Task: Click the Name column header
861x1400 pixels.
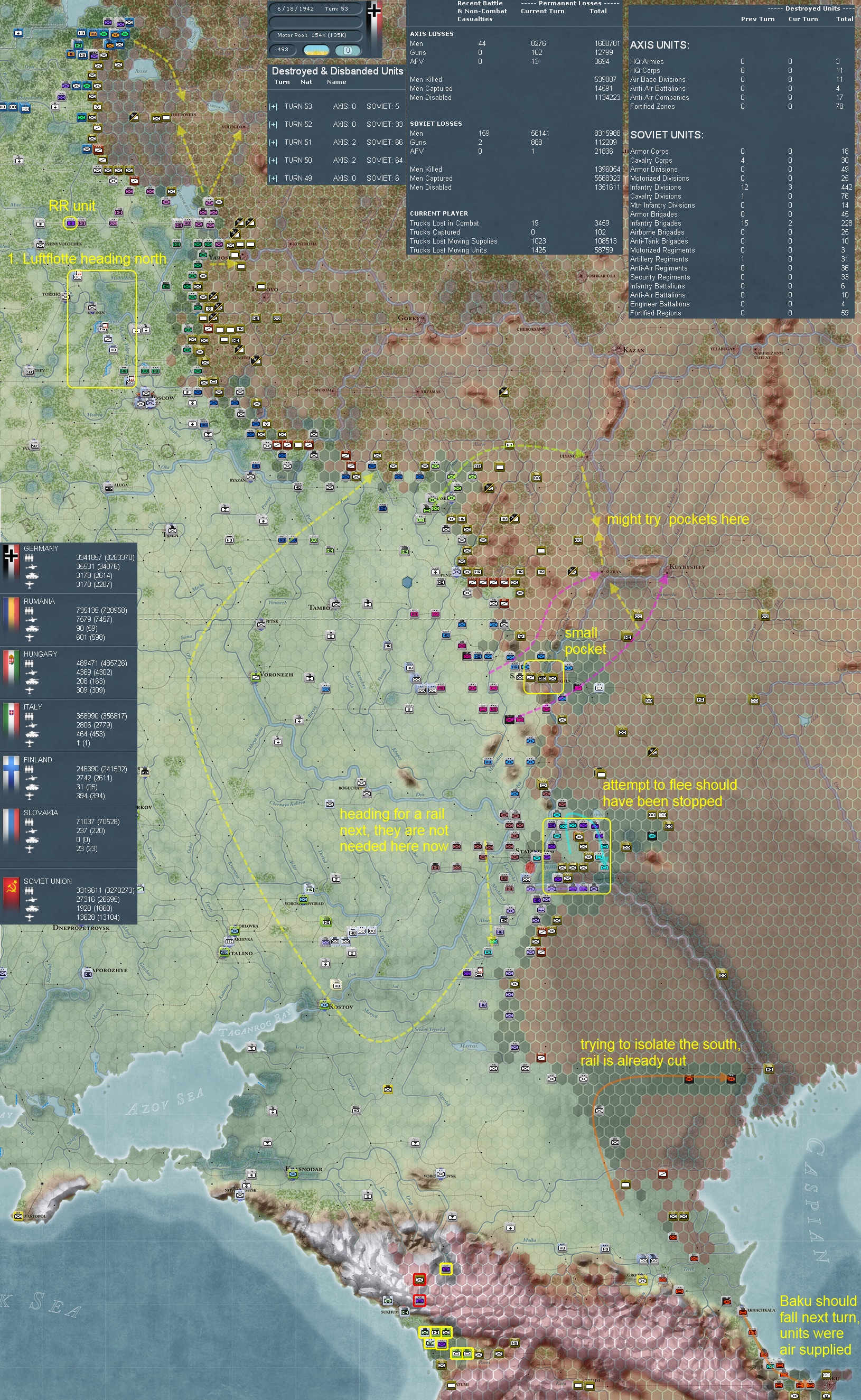Action: 336,82
